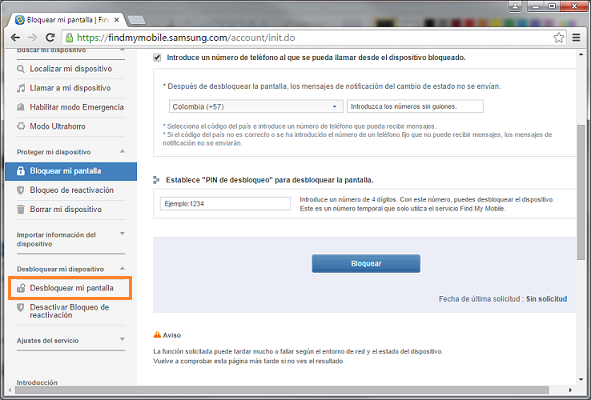Open the Colombia (+57) country code dropdown

click(x=256, y=107)
